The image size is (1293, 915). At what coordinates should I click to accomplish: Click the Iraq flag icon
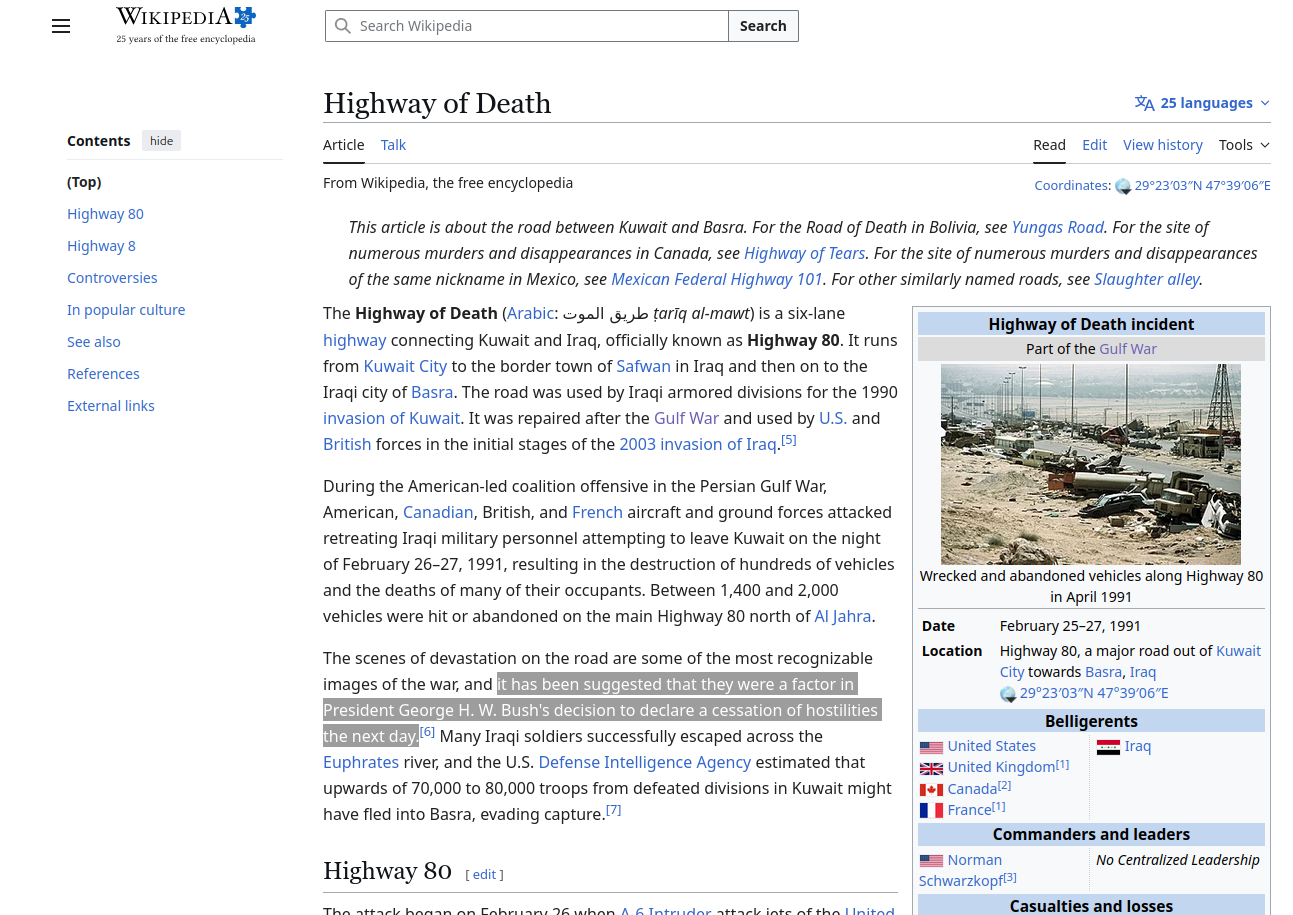coord(1108,747)
